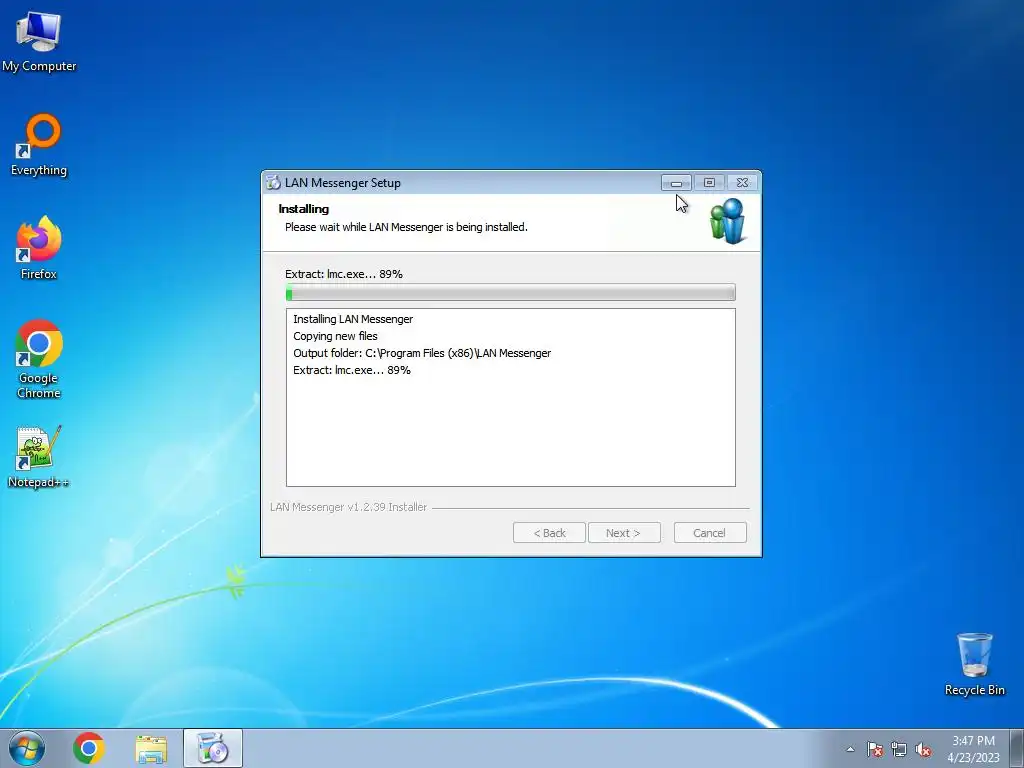Viewport: 1024px width, 768px height.
Task: Open network status tray icon
Action: pyautogui.click(x=899, y=749)
